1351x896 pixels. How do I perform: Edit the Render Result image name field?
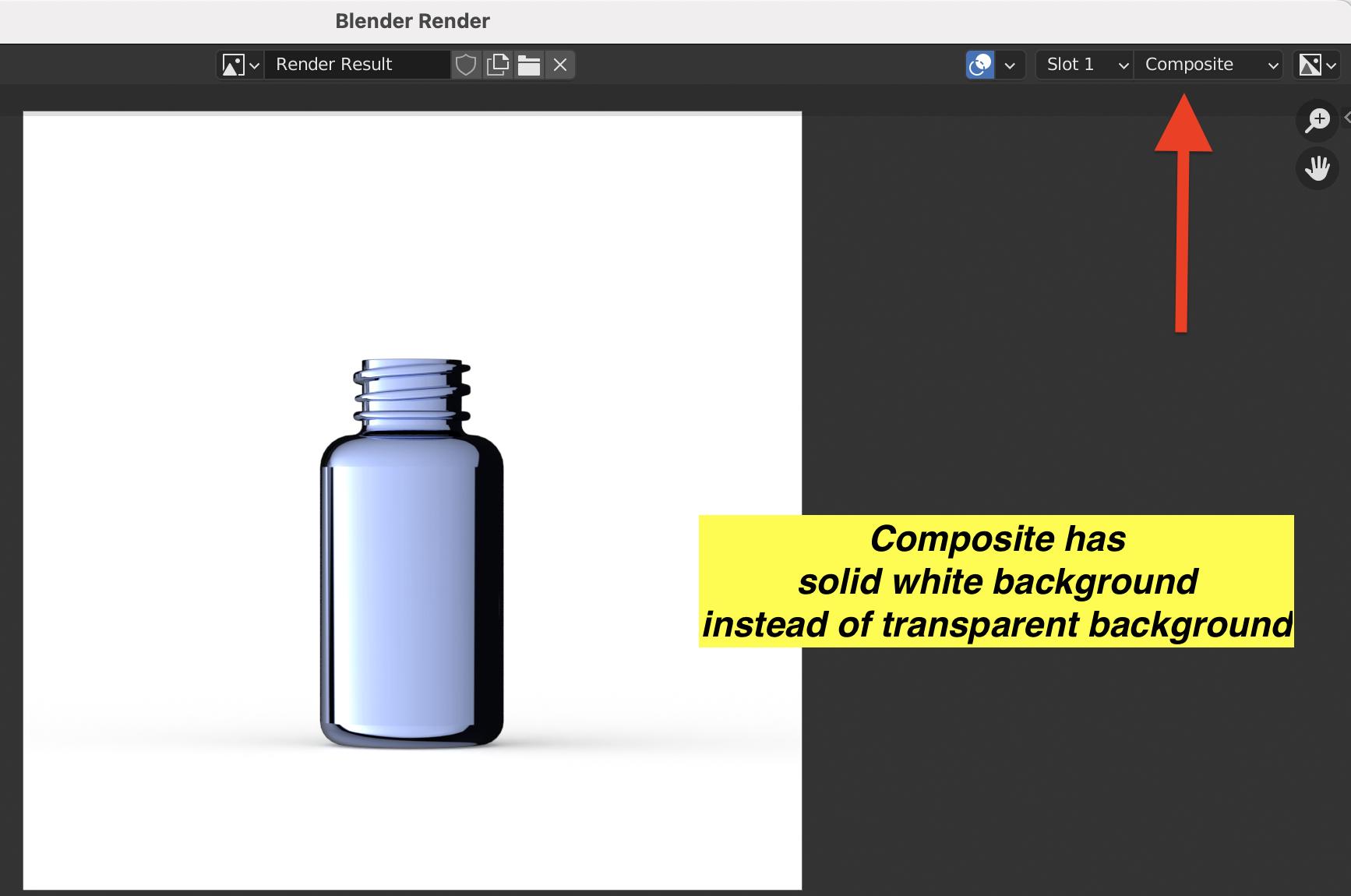point(357,65)
